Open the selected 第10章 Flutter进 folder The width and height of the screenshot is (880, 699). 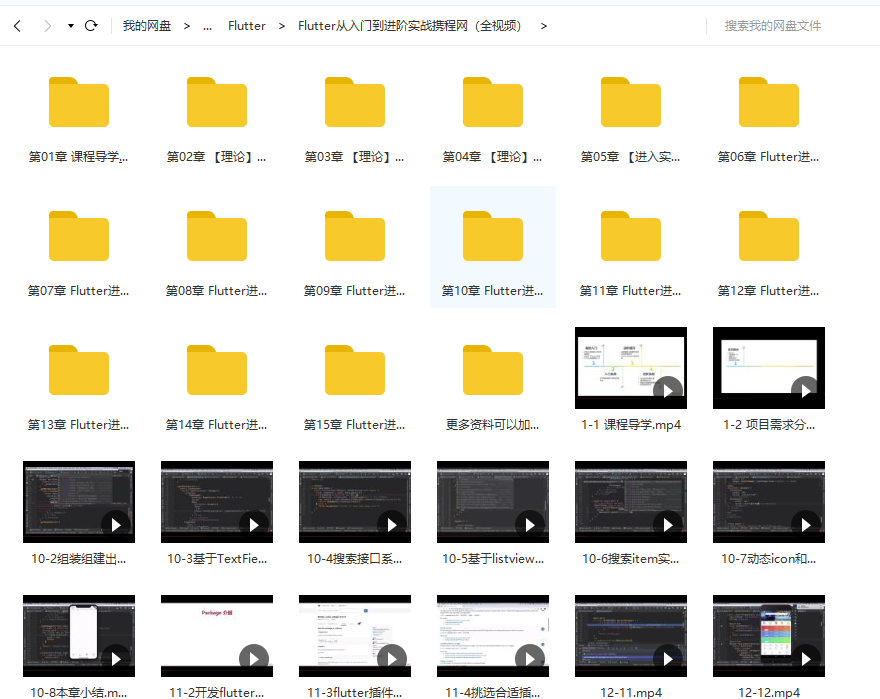pos(493,235)
